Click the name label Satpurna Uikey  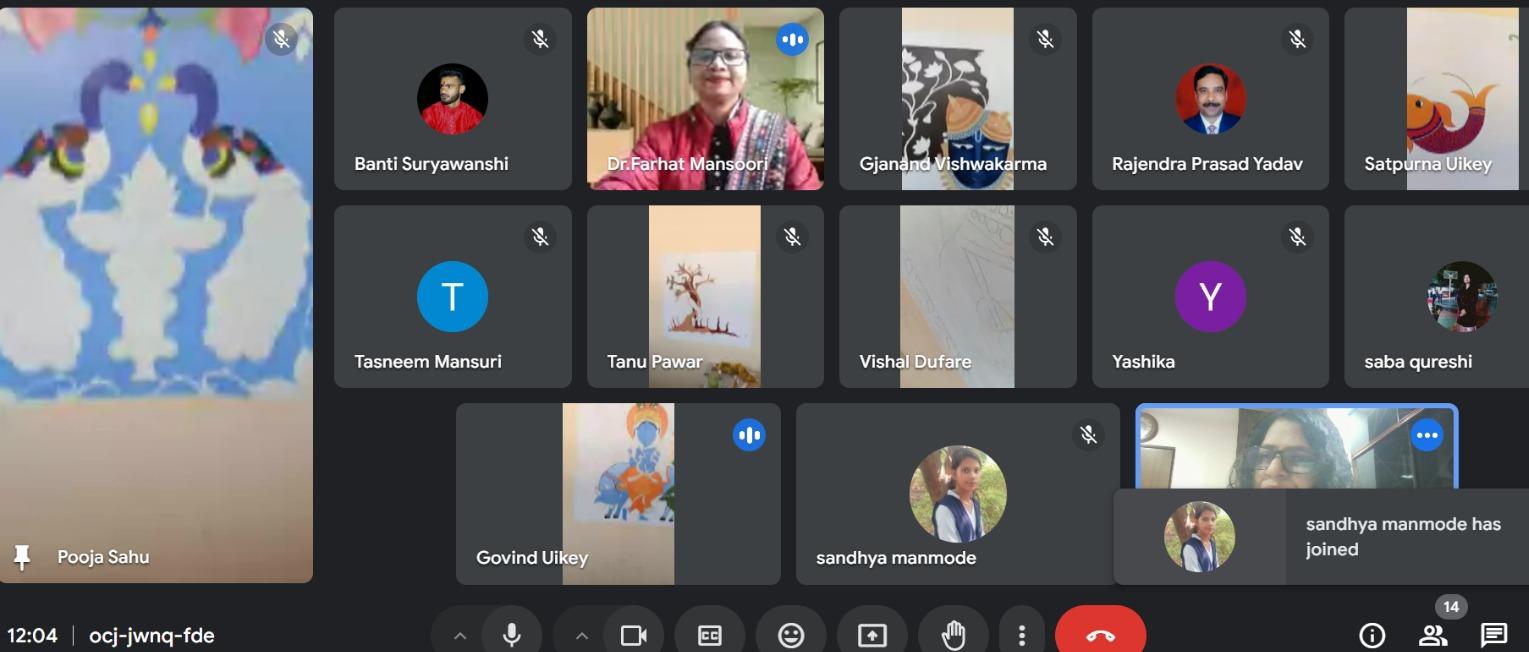(1428, 164)
